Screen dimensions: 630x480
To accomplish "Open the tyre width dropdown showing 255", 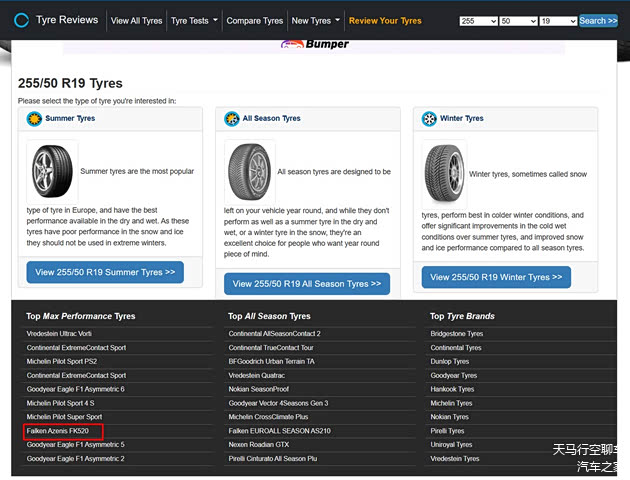I will (x=477, y=21).
